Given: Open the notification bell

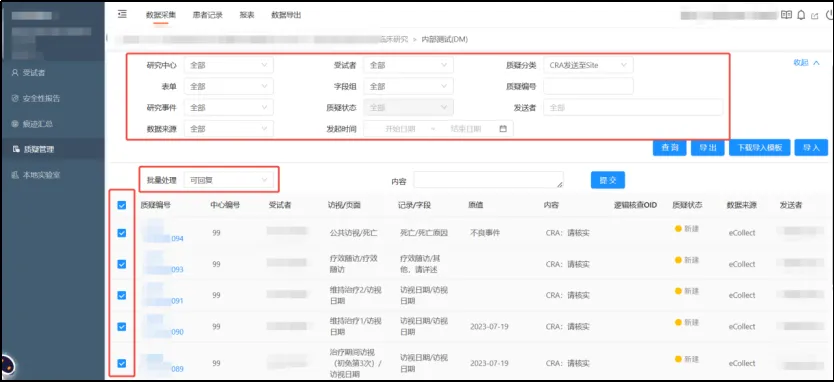Looking at the screenshot, I should click(x=801, y=15).
